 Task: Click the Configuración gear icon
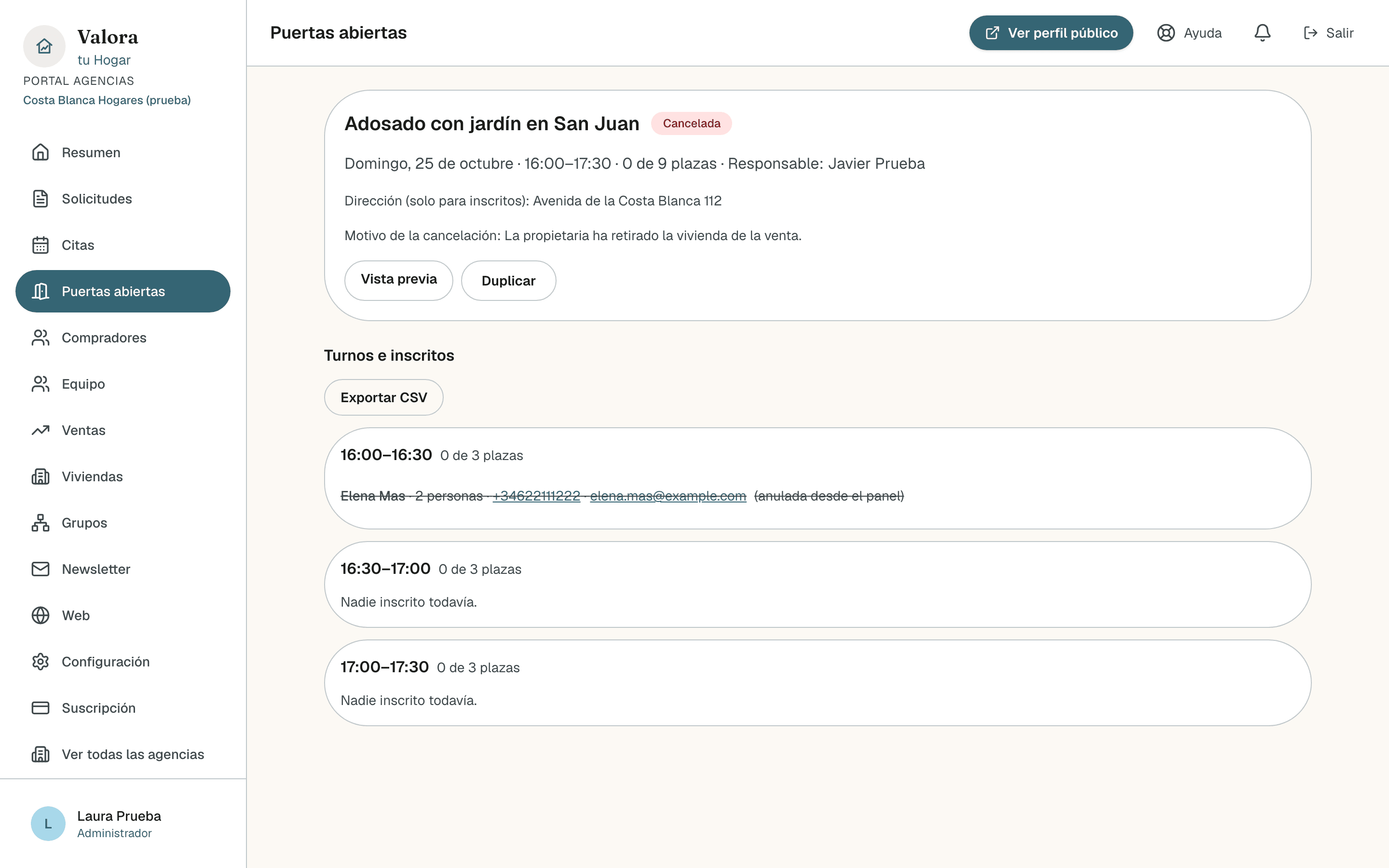pos(40,662)
